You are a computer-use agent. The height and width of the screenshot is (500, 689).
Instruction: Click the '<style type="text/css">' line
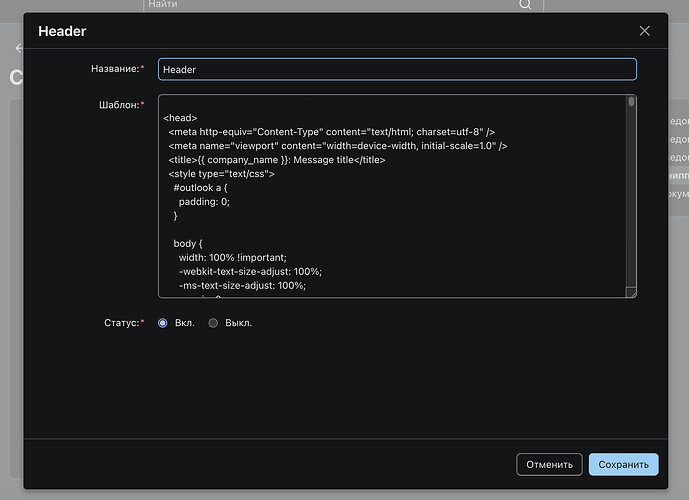coord(221,174)
